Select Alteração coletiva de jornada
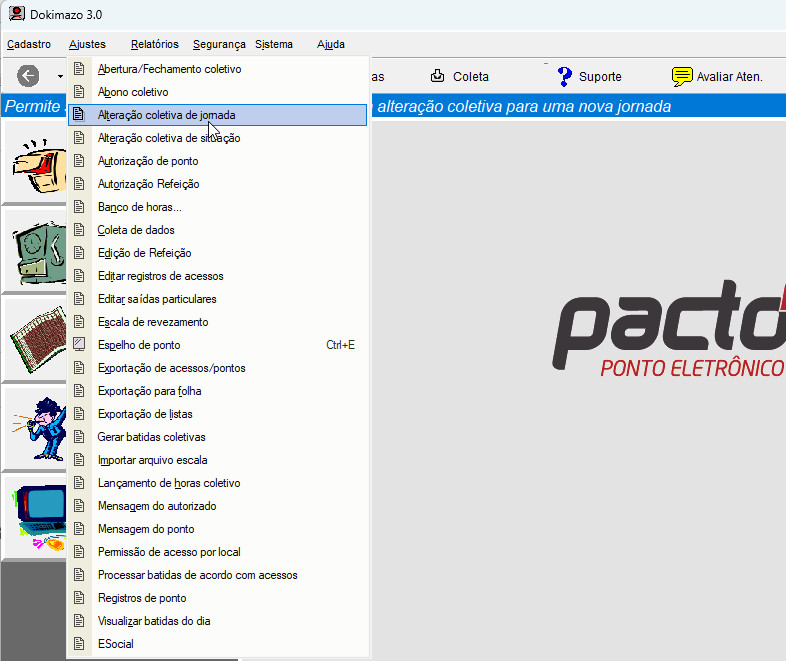The width and height of the screenshot is (786, 661). pos(166,115)
